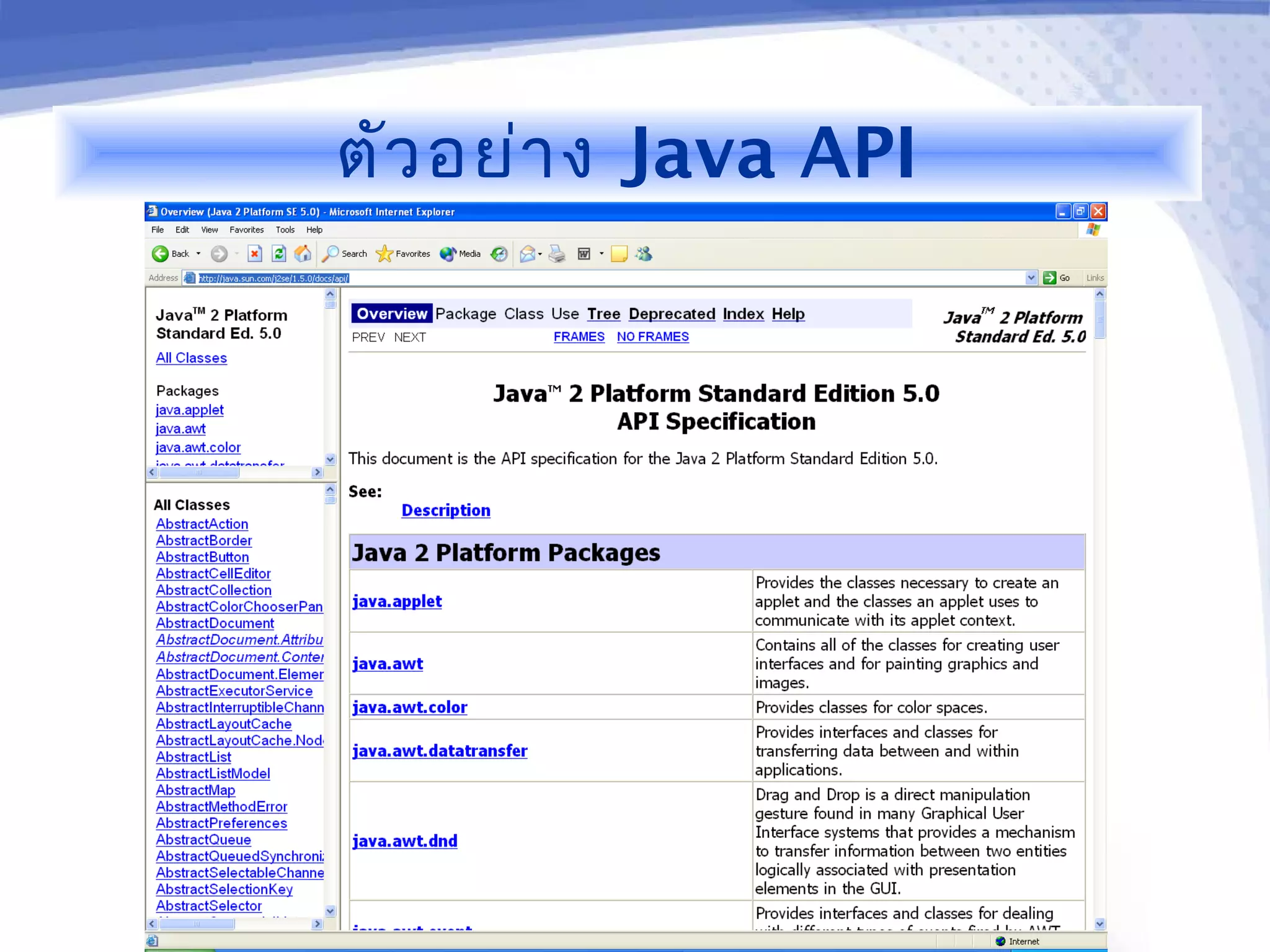
Task: Click the page icon in Address bar
Action: (x=190, y=278)
